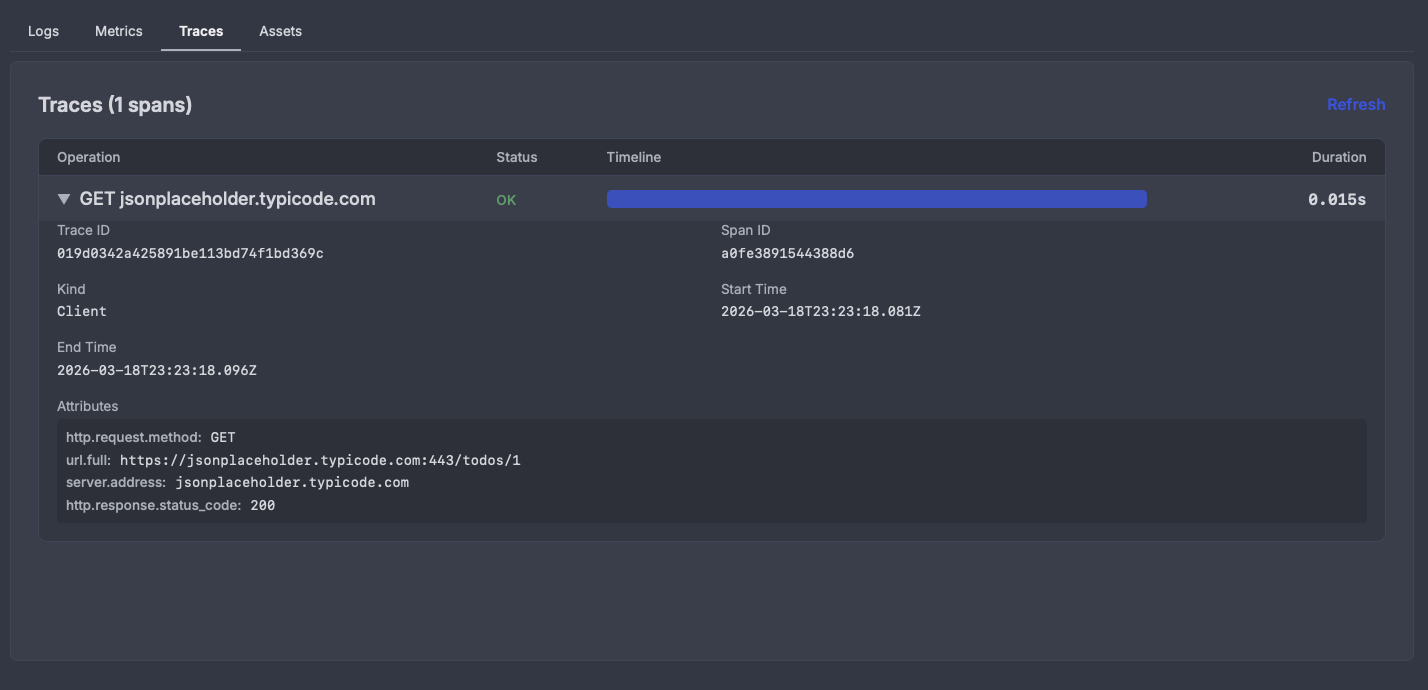Select the Traces tab

click(200, 31)
